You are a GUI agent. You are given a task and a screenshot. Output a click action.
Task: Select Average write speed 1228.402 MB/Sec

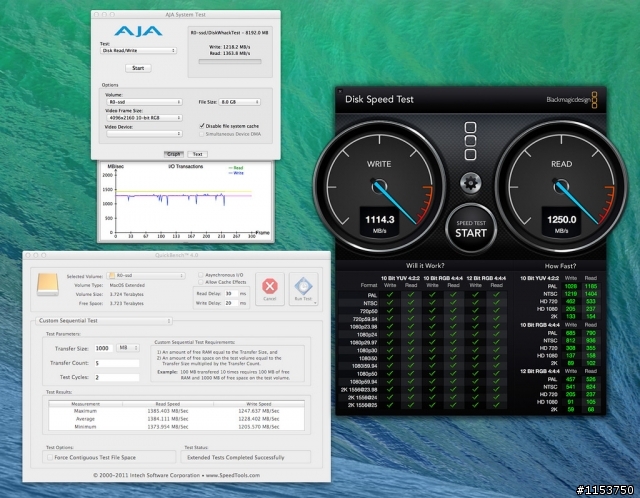(259, 419)
